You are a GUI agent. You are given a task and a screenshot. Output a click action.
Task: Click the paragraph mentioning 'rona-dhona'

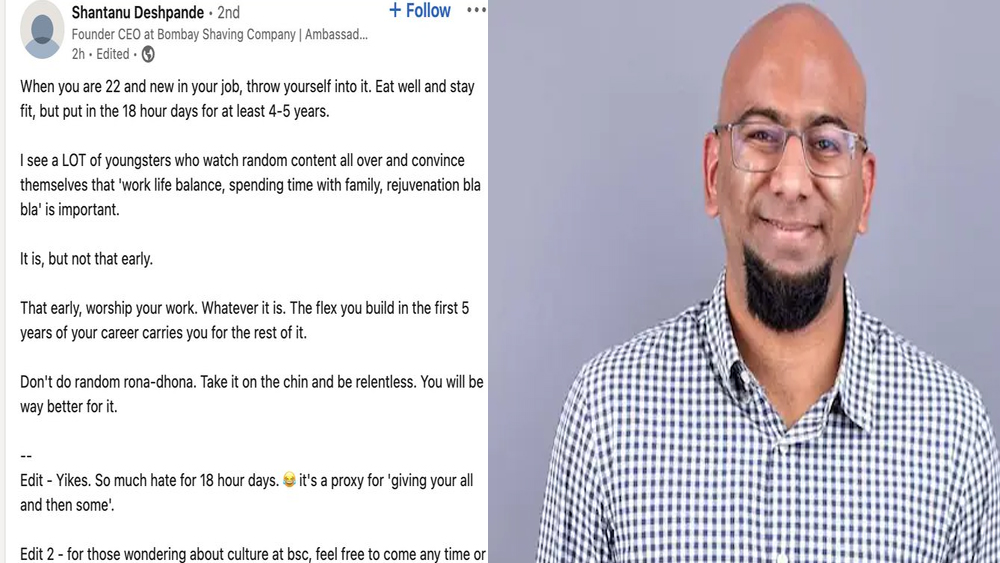click(252, 394)
